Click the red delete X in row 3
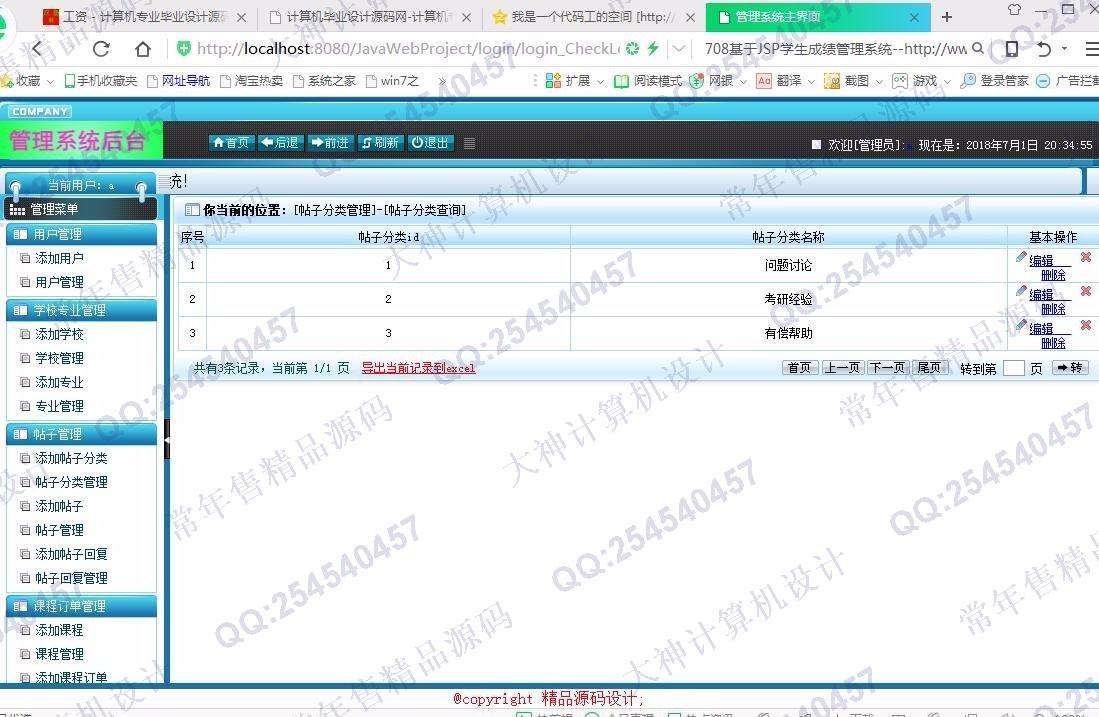This screenshot has width=1099, height=717. tap(1085, 326)
